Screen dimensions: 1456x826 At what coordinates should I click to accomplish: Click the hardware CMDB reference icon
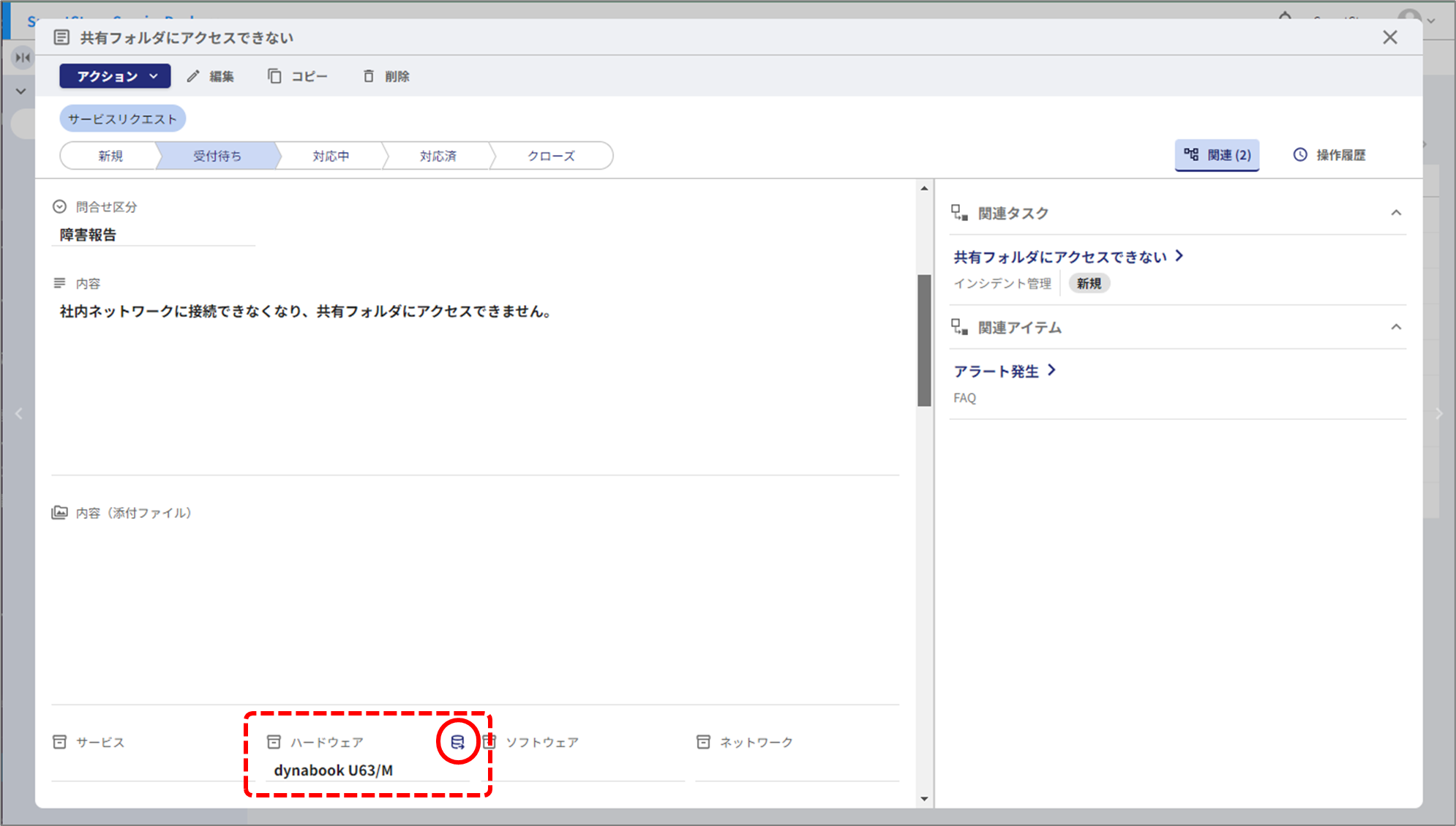click(x=457, y=742)
